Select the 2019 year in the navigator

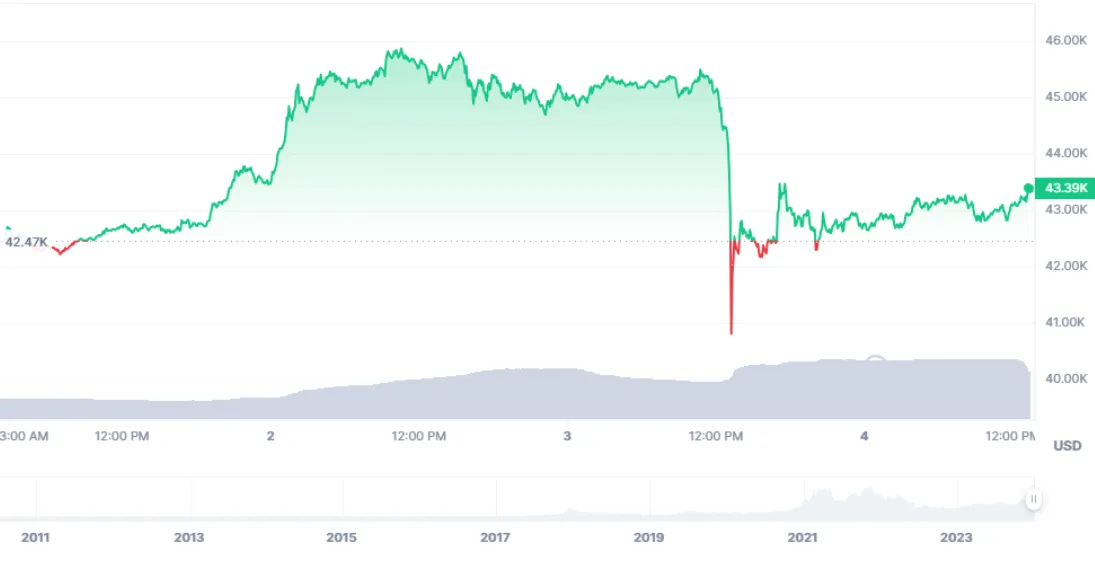point(649,537)
